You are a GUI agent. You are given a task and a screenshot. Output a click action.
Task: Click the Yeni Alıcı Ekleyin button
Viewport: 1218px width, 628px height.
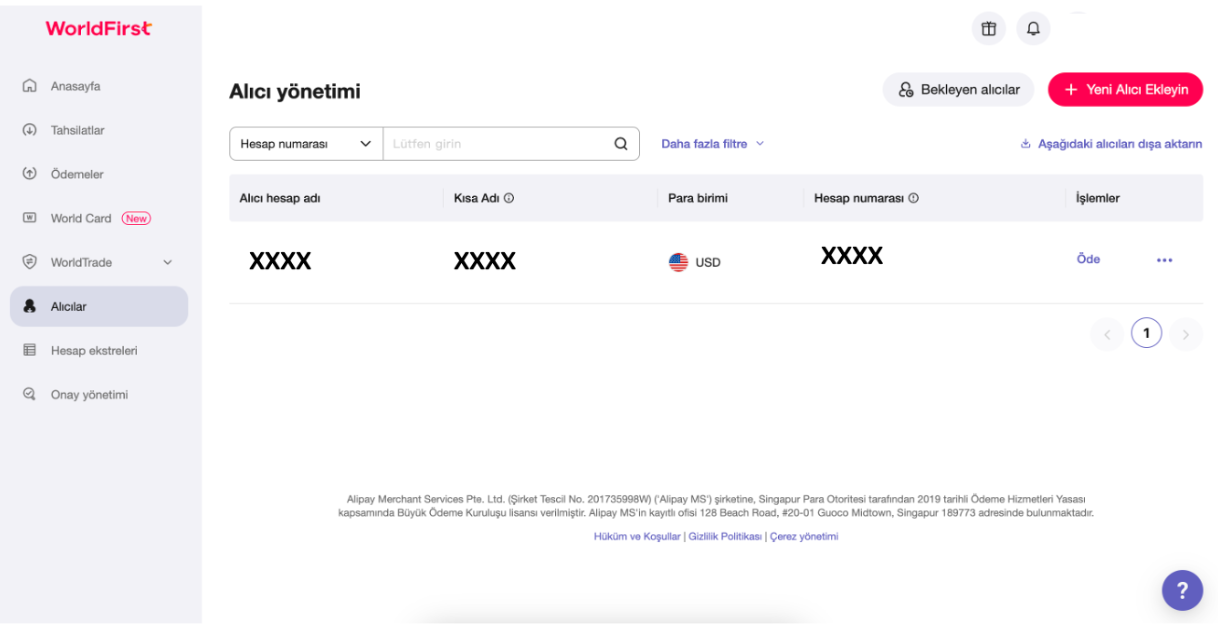[1125, 90]
